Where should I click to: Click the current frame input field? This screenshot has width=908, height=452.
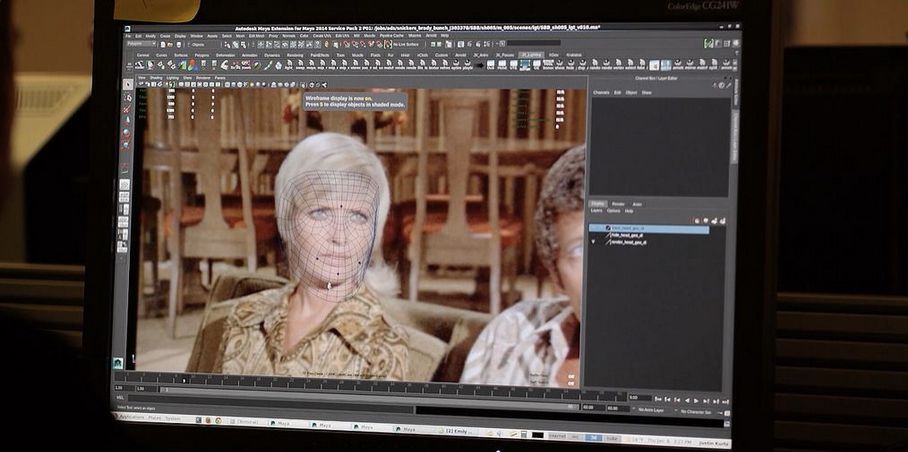(640, 398)
